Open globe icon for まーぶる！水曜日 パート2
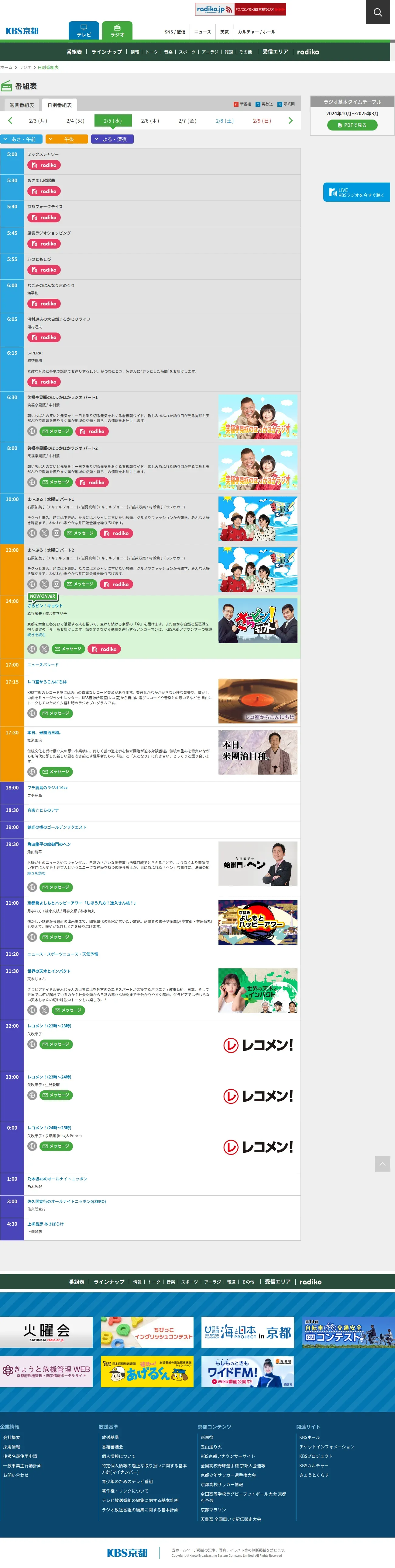 tap(32, 584)
